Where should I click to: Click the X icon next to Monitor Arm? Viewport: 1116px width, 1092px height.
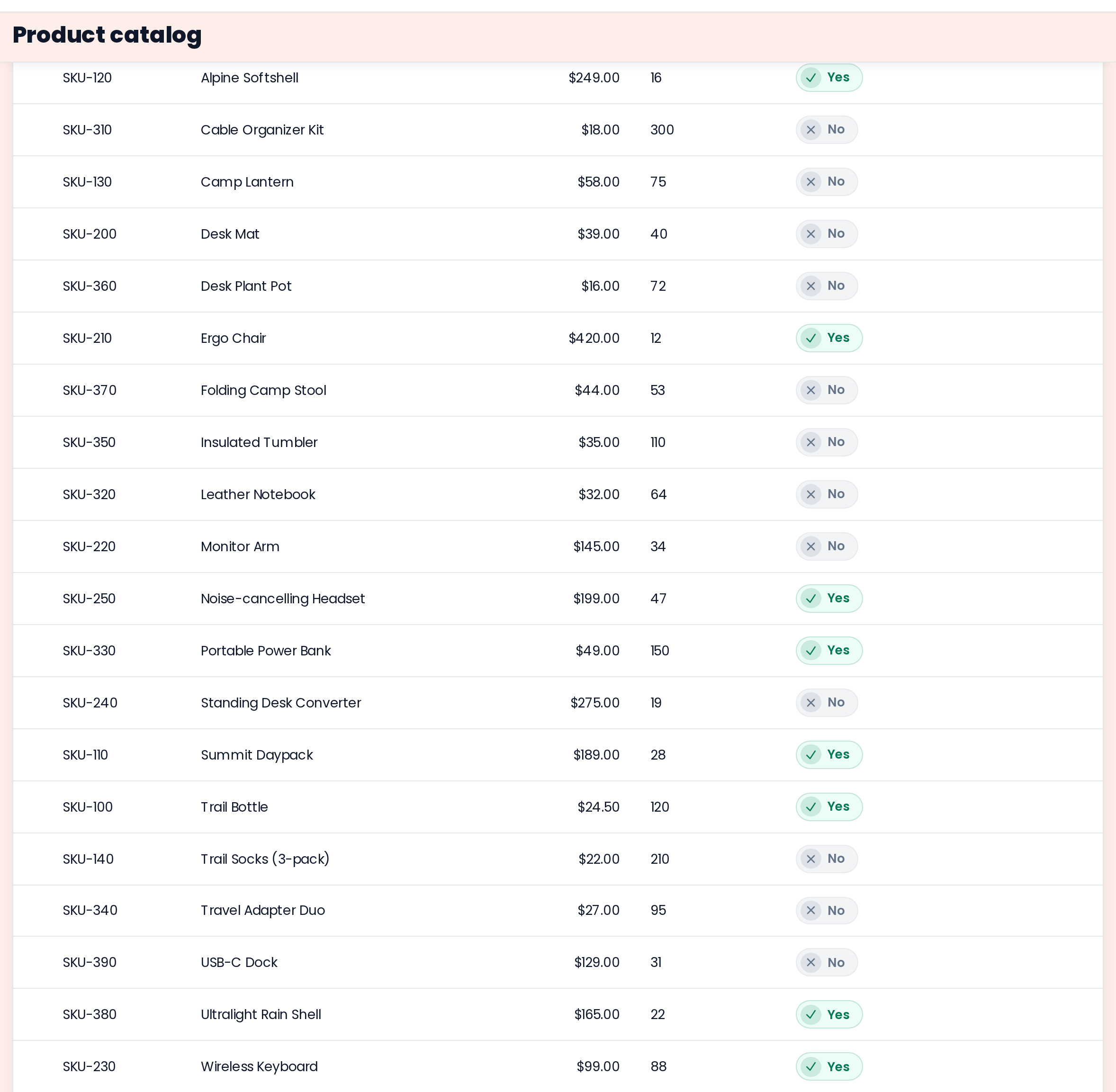coord(811,546)
